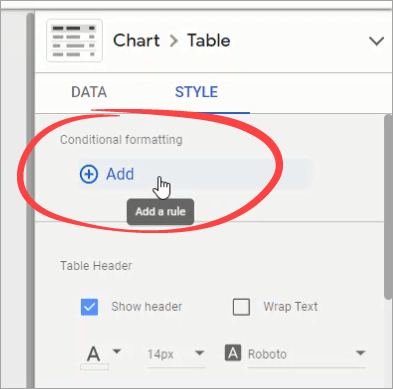
Task: Click the checkmark inside Show header box
Action: [x=89, y=307]
